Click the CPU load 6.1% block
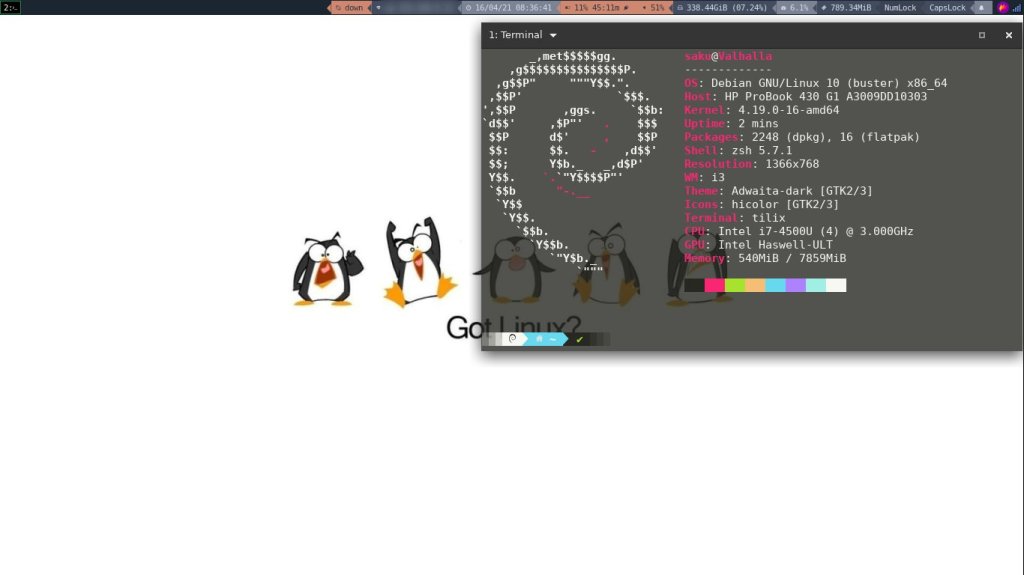This screenshot has width=1024, height=575. tap(794, 7)
